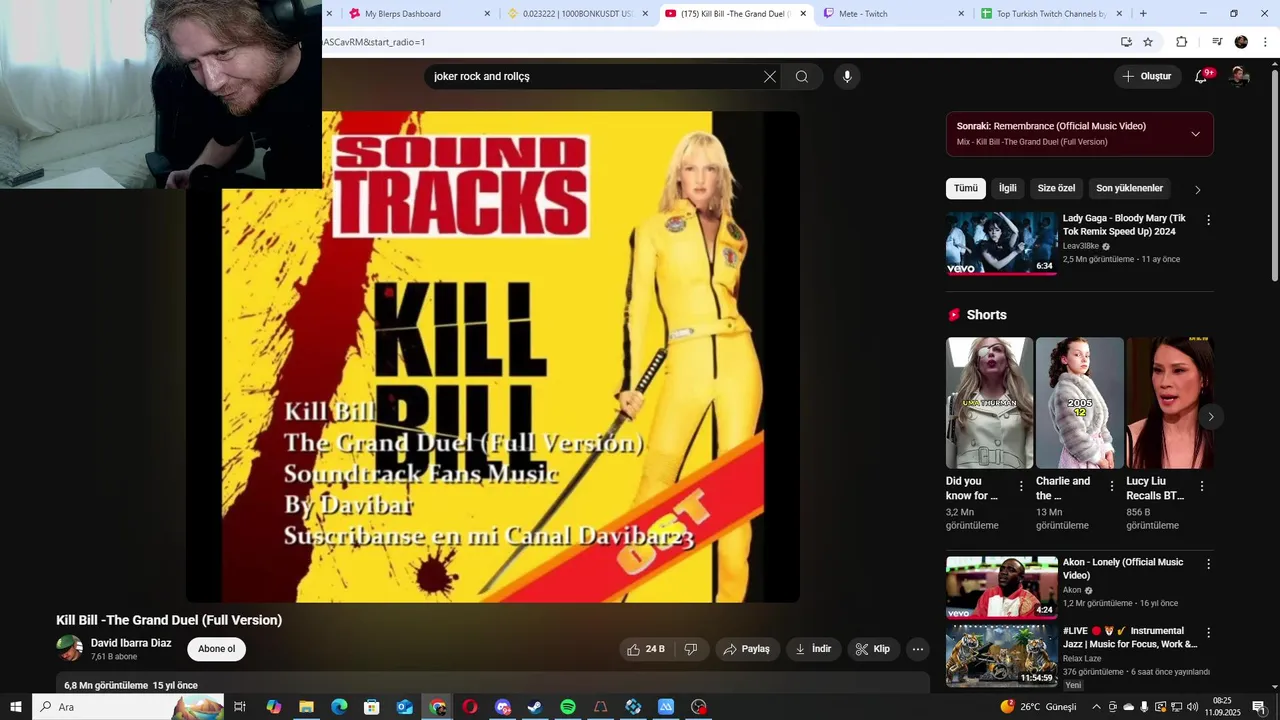Image resolution: width=1280 pixels, height=720 pixels.
Task: Open options for 'Charlie and the' Short
Action: (1111, 486)
